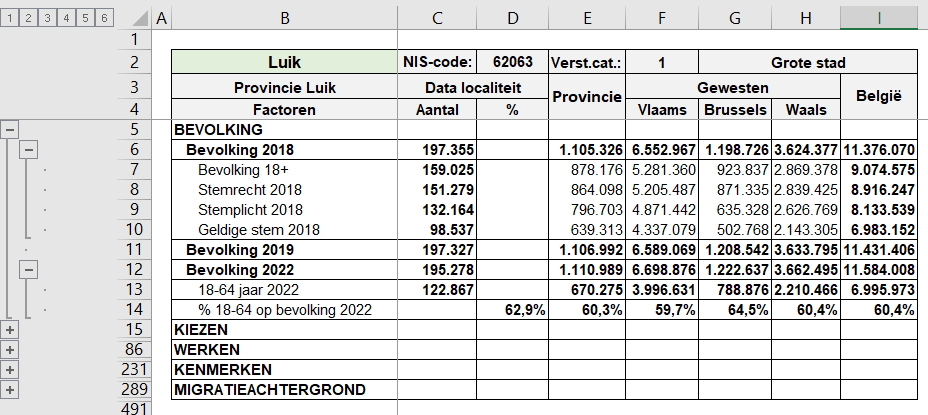The width and height of the screenshot is (928, 415).
Task: Click the green Luik cell
Action: coord(285,62)
